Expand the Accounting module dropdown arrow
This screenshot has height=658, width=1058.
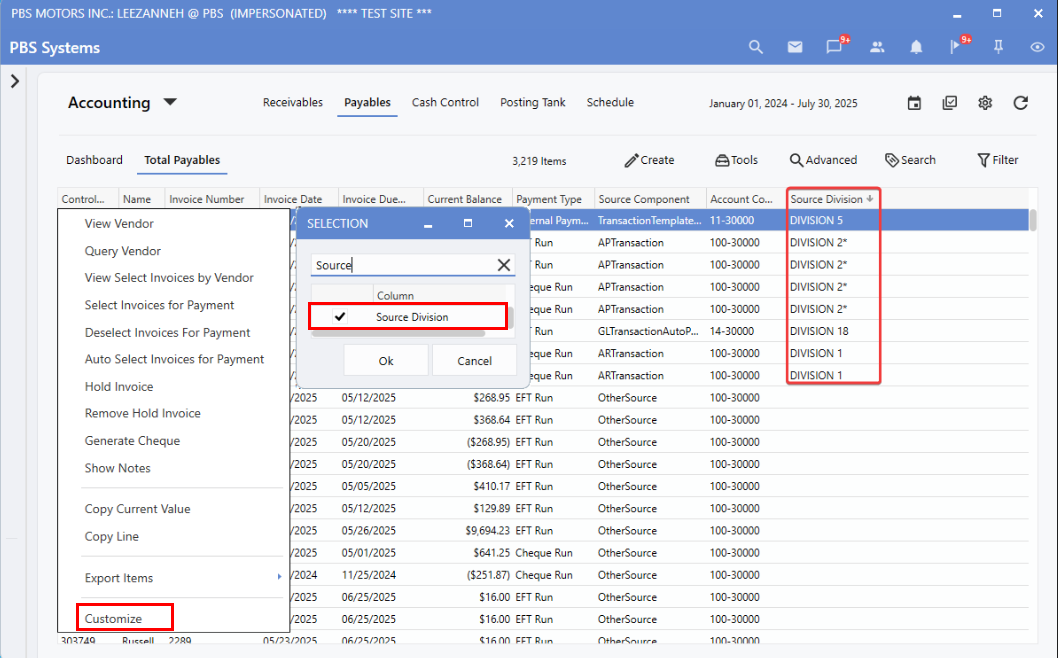[170, 102]
